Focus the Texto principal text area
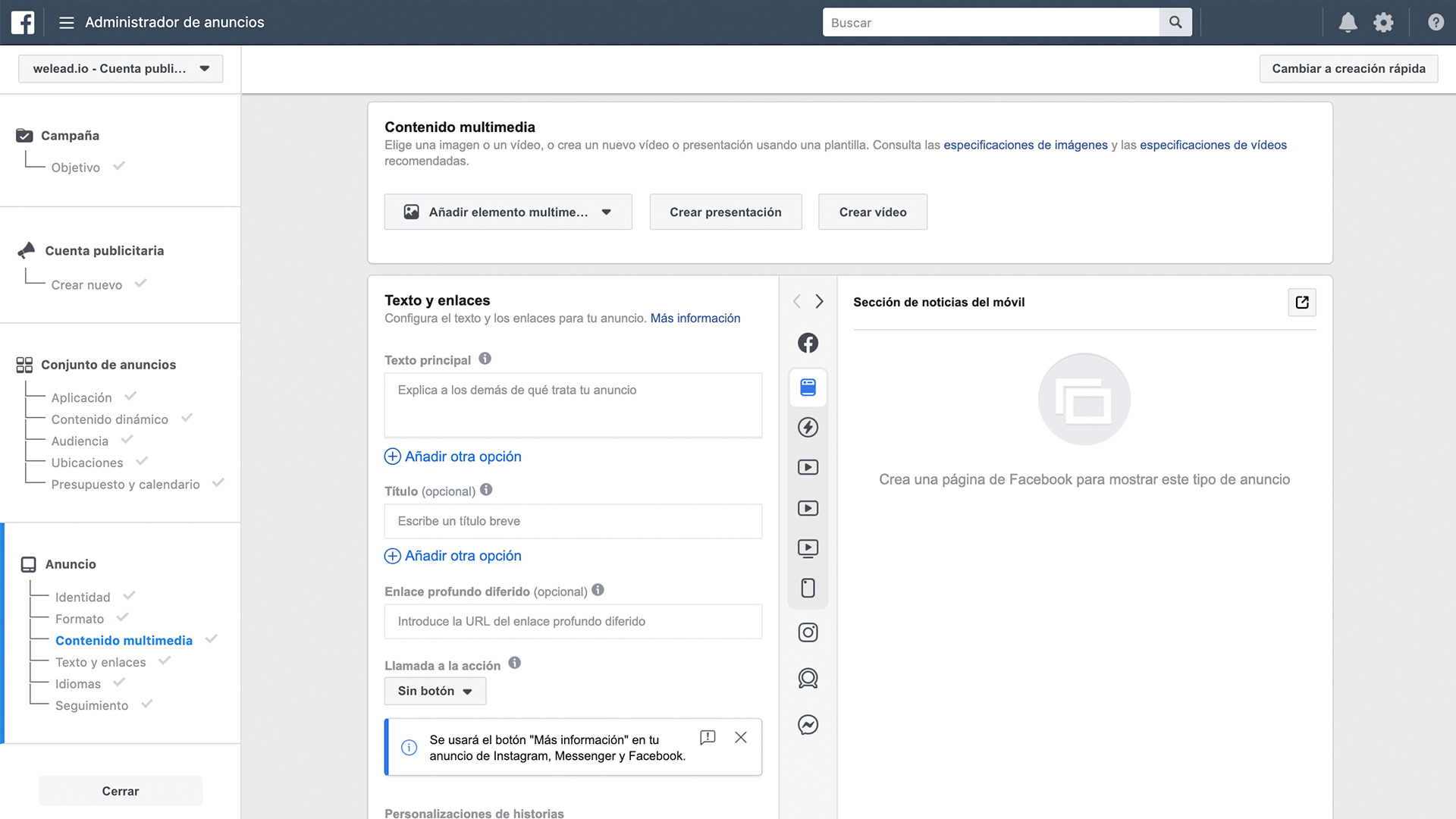The height and width of the screenshot is (819, 1456). [x=573, y=405]
